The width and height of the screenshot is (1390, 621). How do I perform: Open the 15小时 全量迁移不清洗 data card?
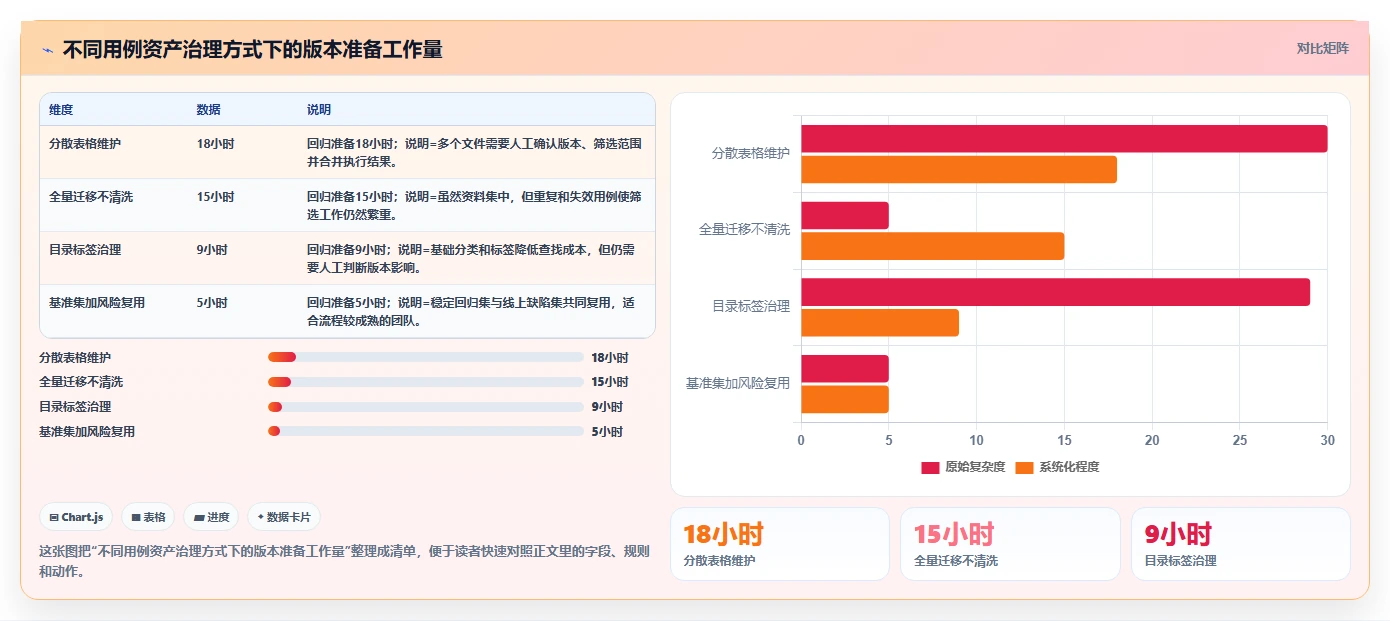tap(1010, 544)
